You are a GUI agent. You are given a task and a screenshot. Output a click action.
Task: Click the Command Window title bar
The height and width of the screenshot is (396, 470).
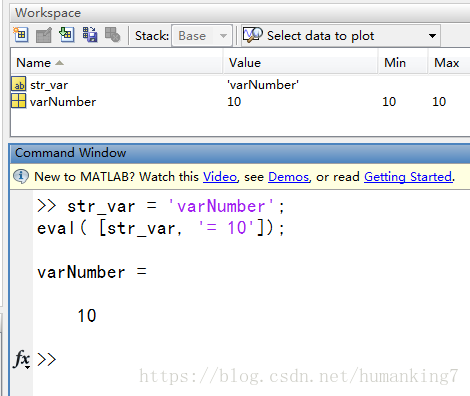[x=239, y=153]
